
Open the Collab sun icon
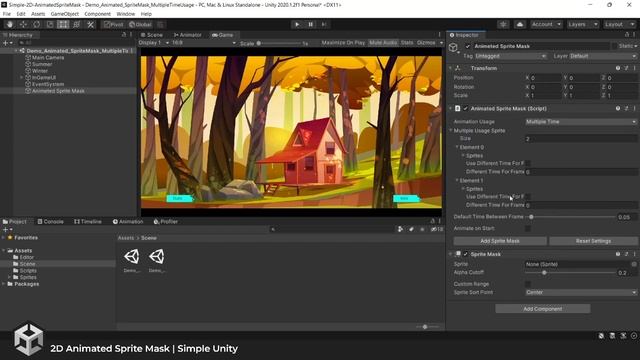(x=503, y=24)
